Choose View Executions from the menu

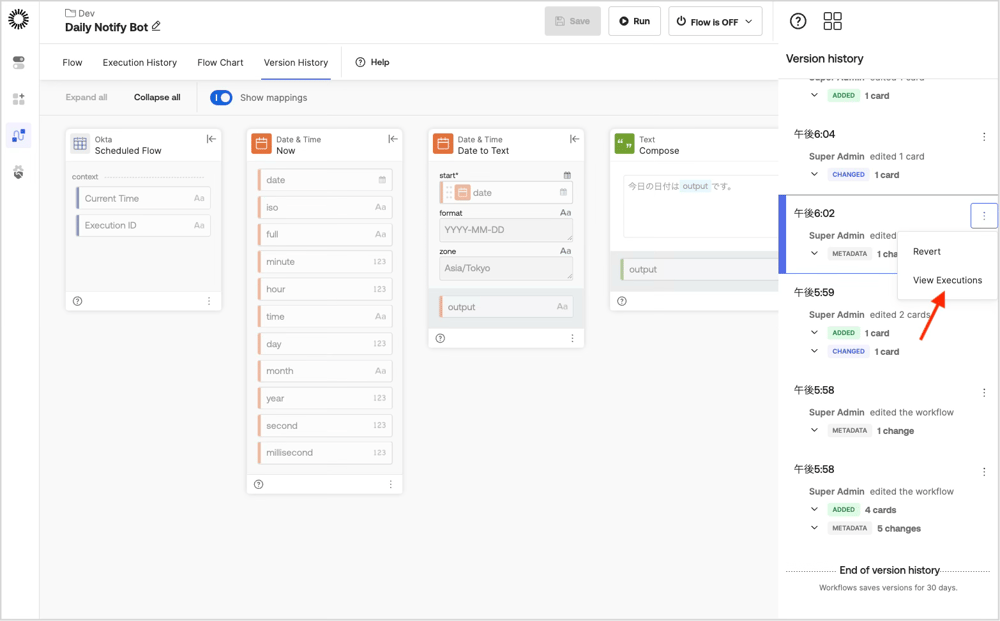947,280
